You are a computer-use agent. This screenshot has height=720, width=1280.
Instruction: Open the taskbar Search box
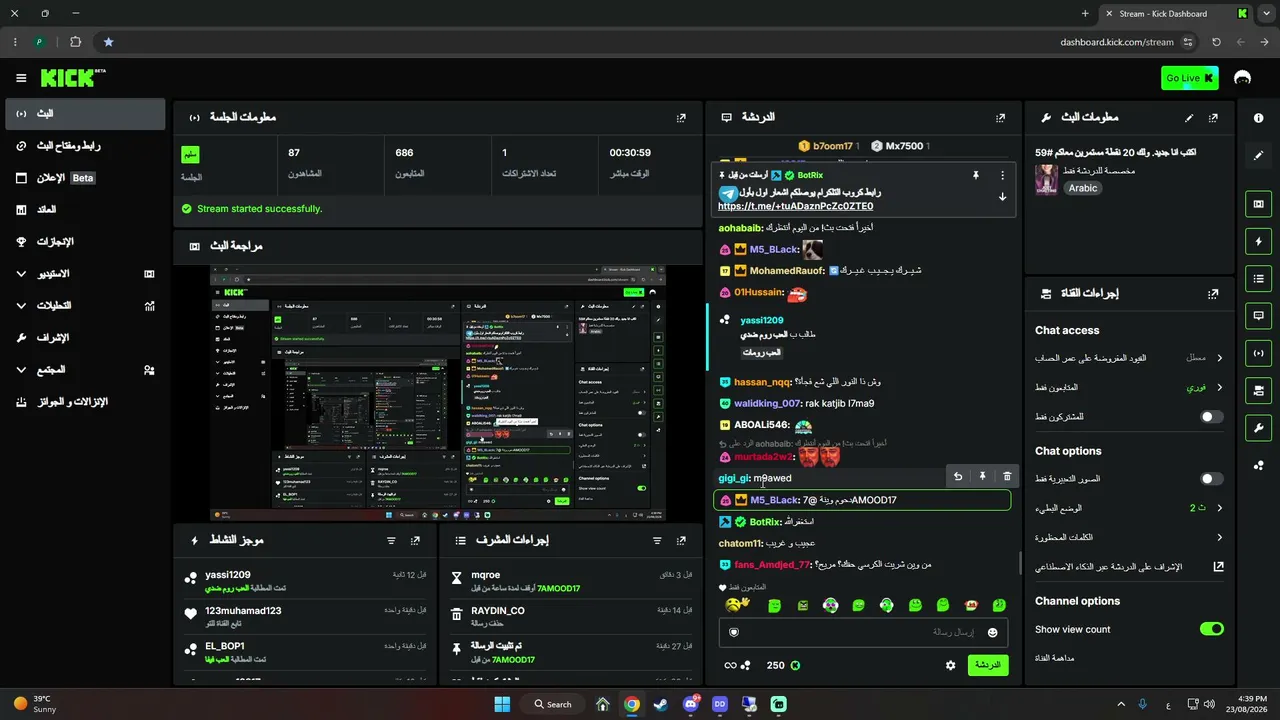tap(553, 704)
